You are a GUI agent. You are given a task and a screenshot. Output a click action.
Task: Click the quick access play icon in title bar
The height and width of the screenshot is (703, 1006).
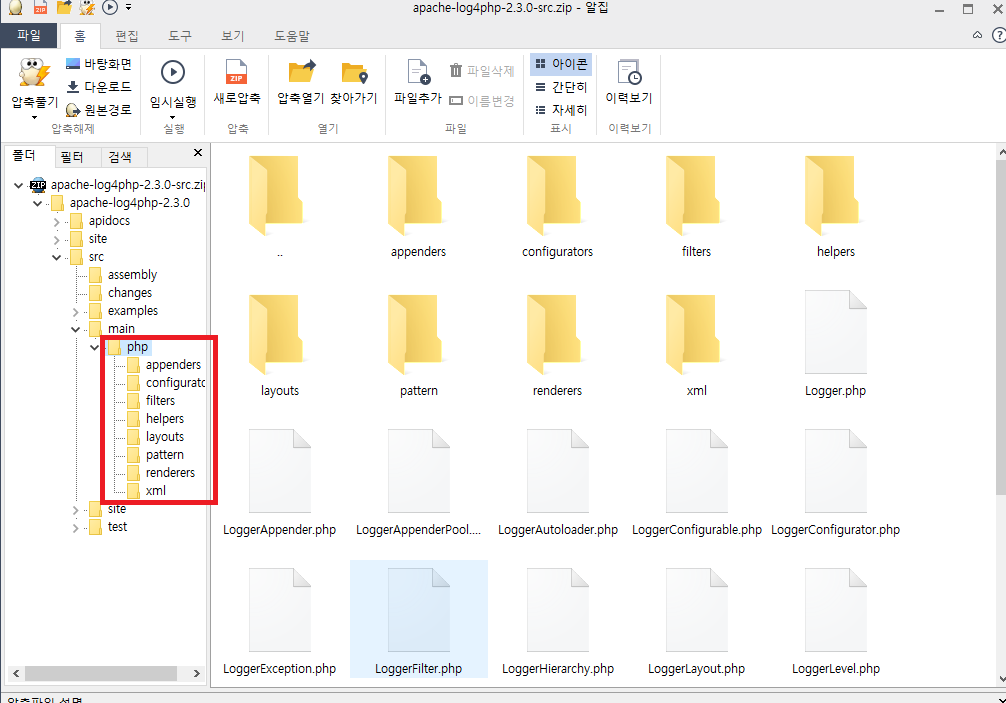pos(110,7)
